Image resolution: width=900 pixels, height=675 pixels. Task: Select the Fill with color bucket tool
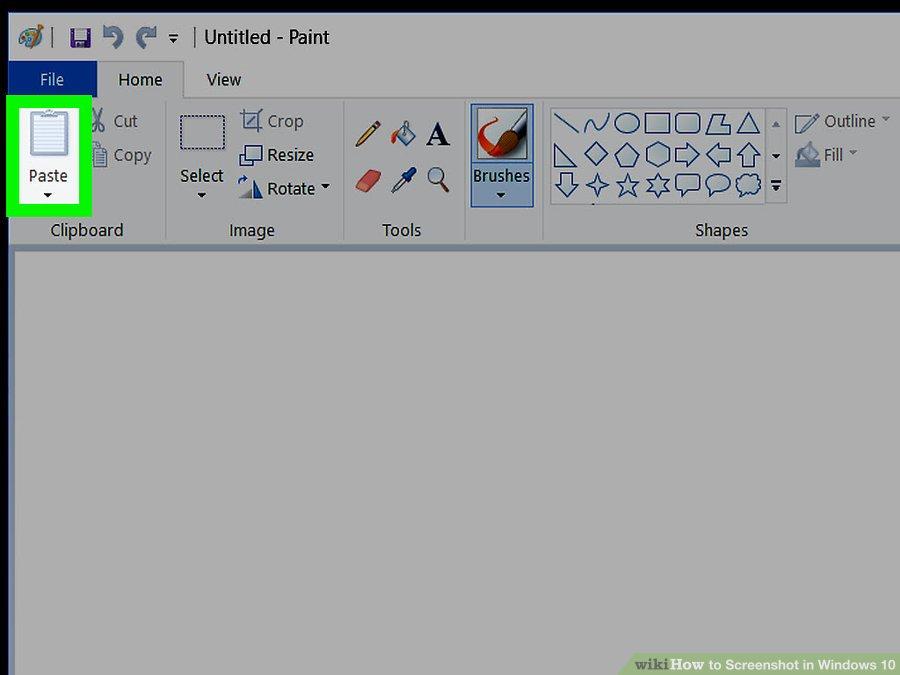pos(404,134)
